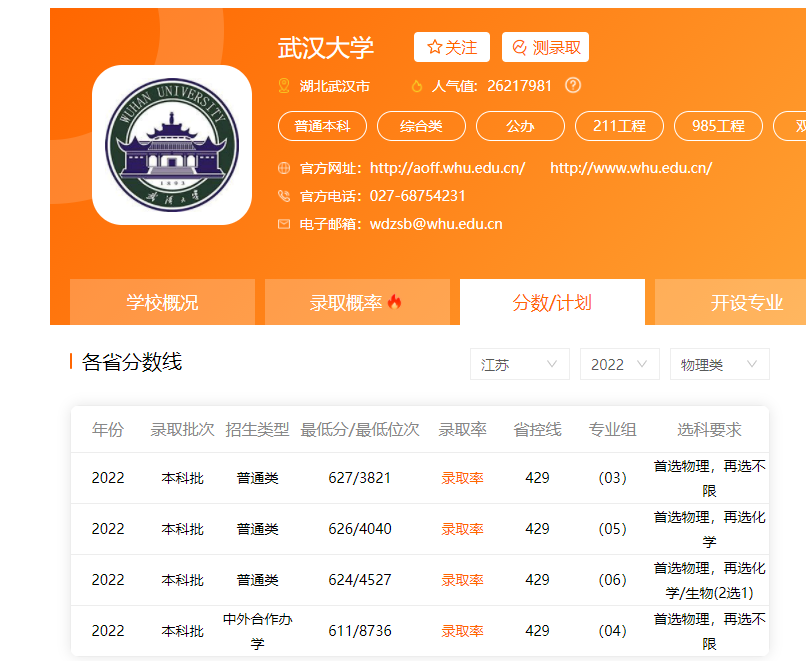Click the (04) 专业组 cell
Screen dimensions: 806x661
tap(612, 631)
